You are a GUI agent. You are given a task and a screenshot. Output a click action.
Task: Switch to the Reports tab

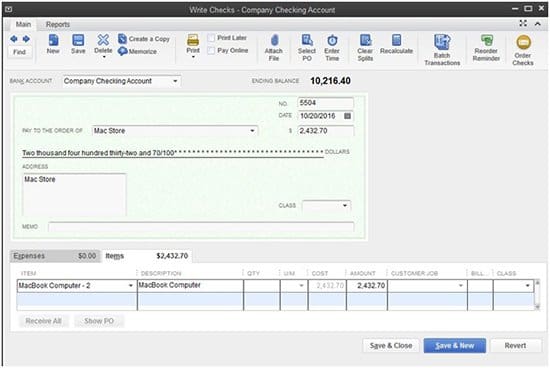pos(58,25)
